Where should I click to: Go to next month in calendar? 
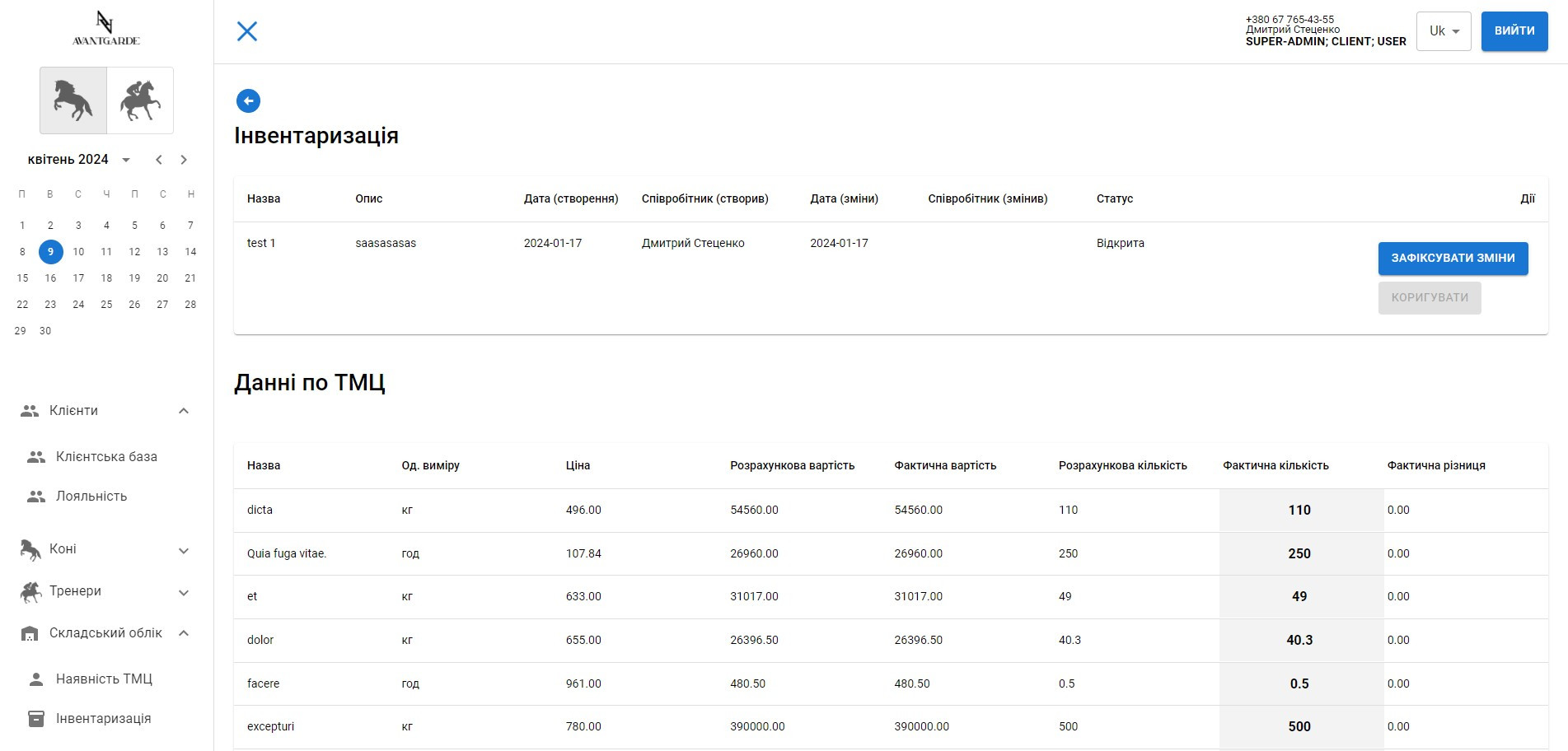coord(184,160)
